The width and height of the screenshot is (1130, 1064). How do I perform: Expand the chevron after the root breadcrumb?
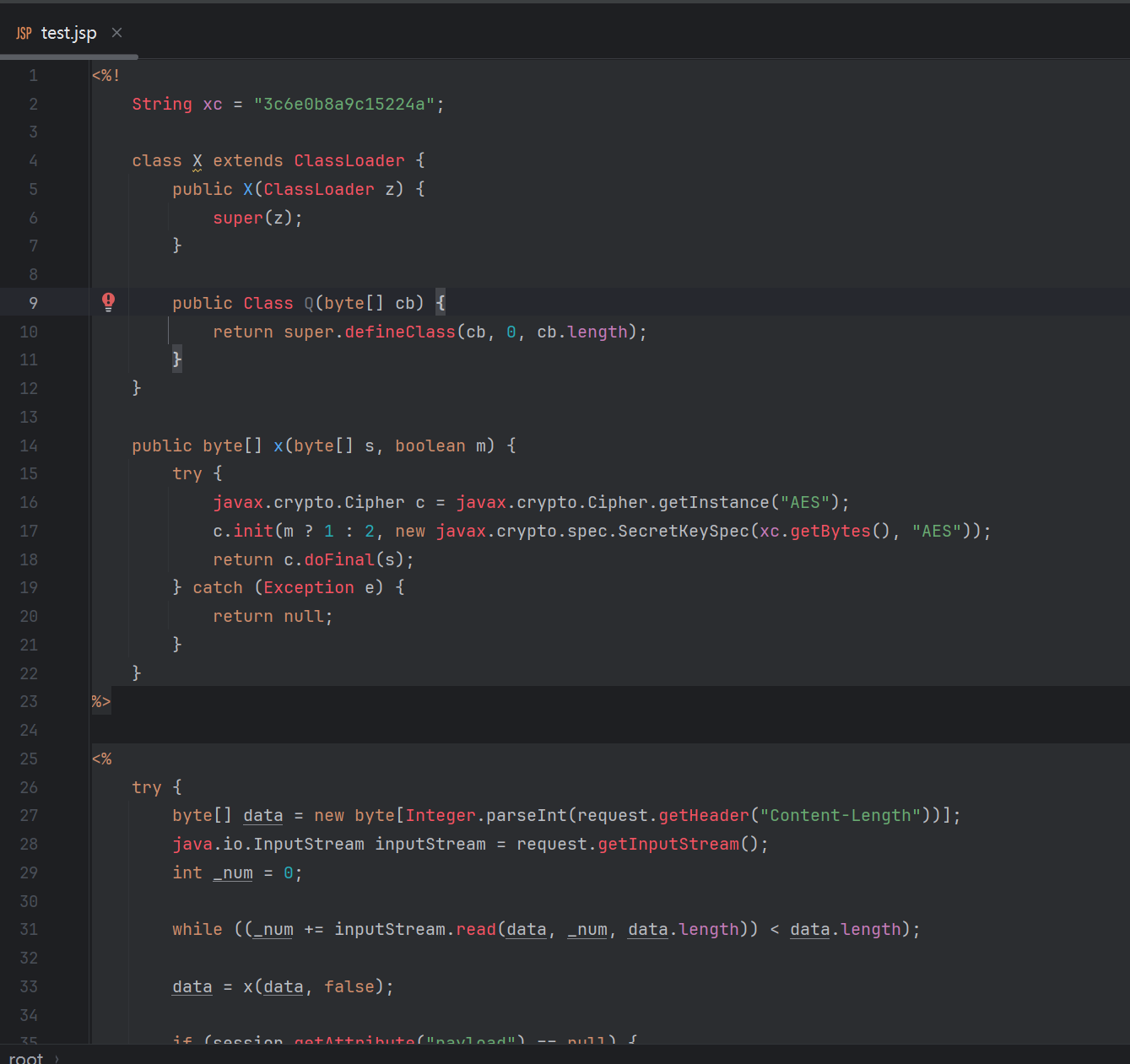(57, 1058)
